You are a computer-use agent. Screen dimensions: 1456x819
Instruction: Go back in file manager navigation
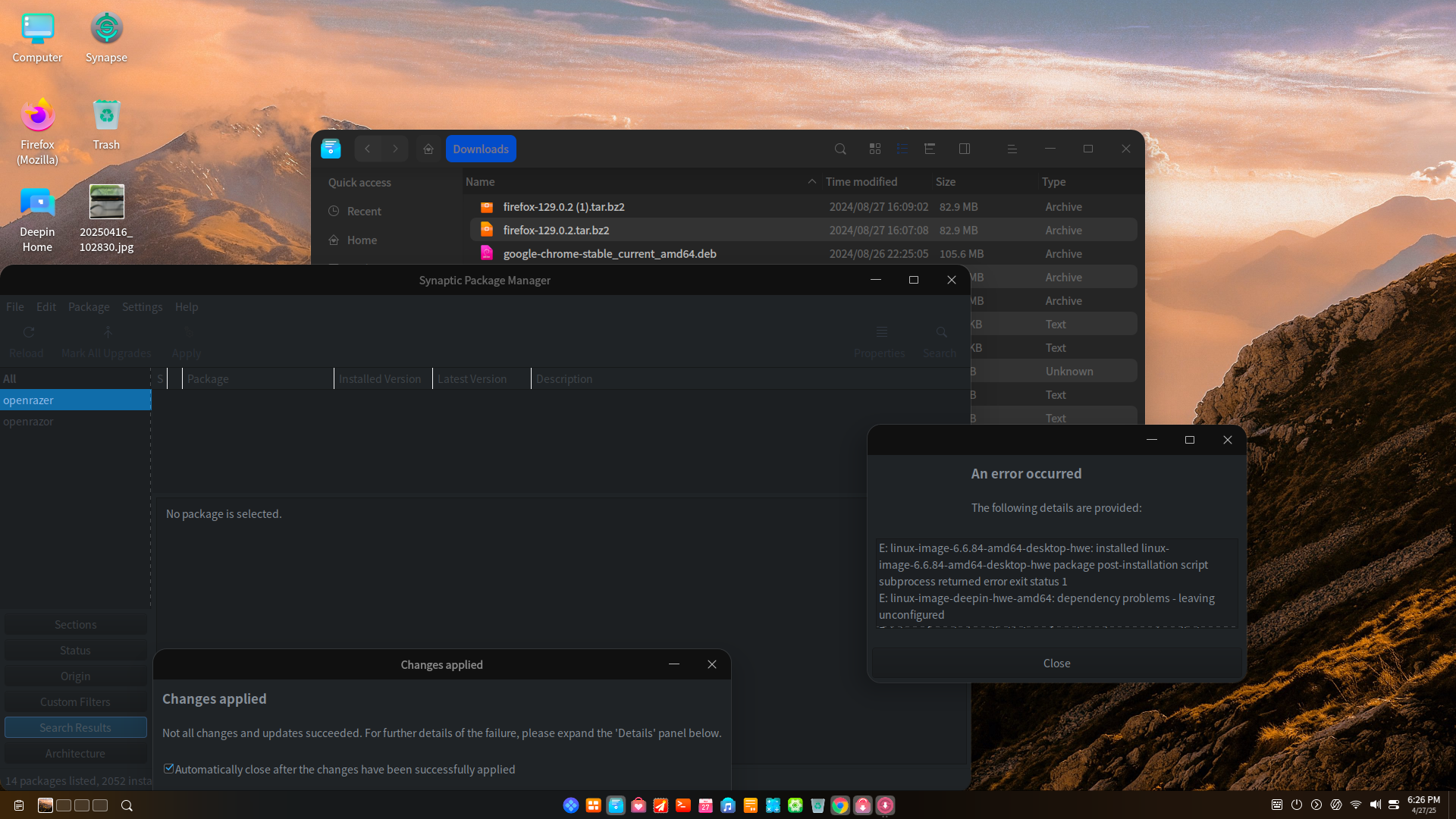[x=368, y=149]
